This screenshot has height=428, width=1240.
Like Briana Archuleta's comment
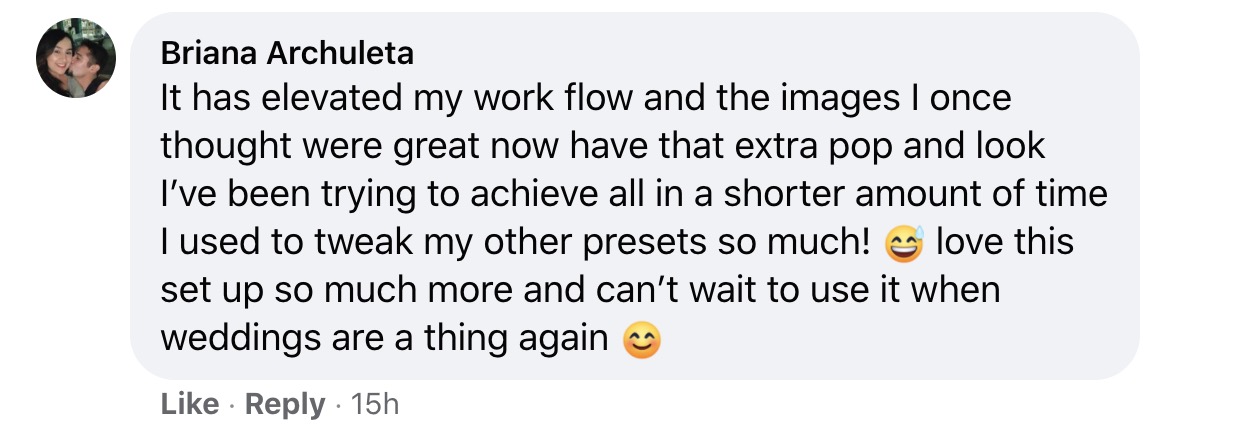point(189,404)
